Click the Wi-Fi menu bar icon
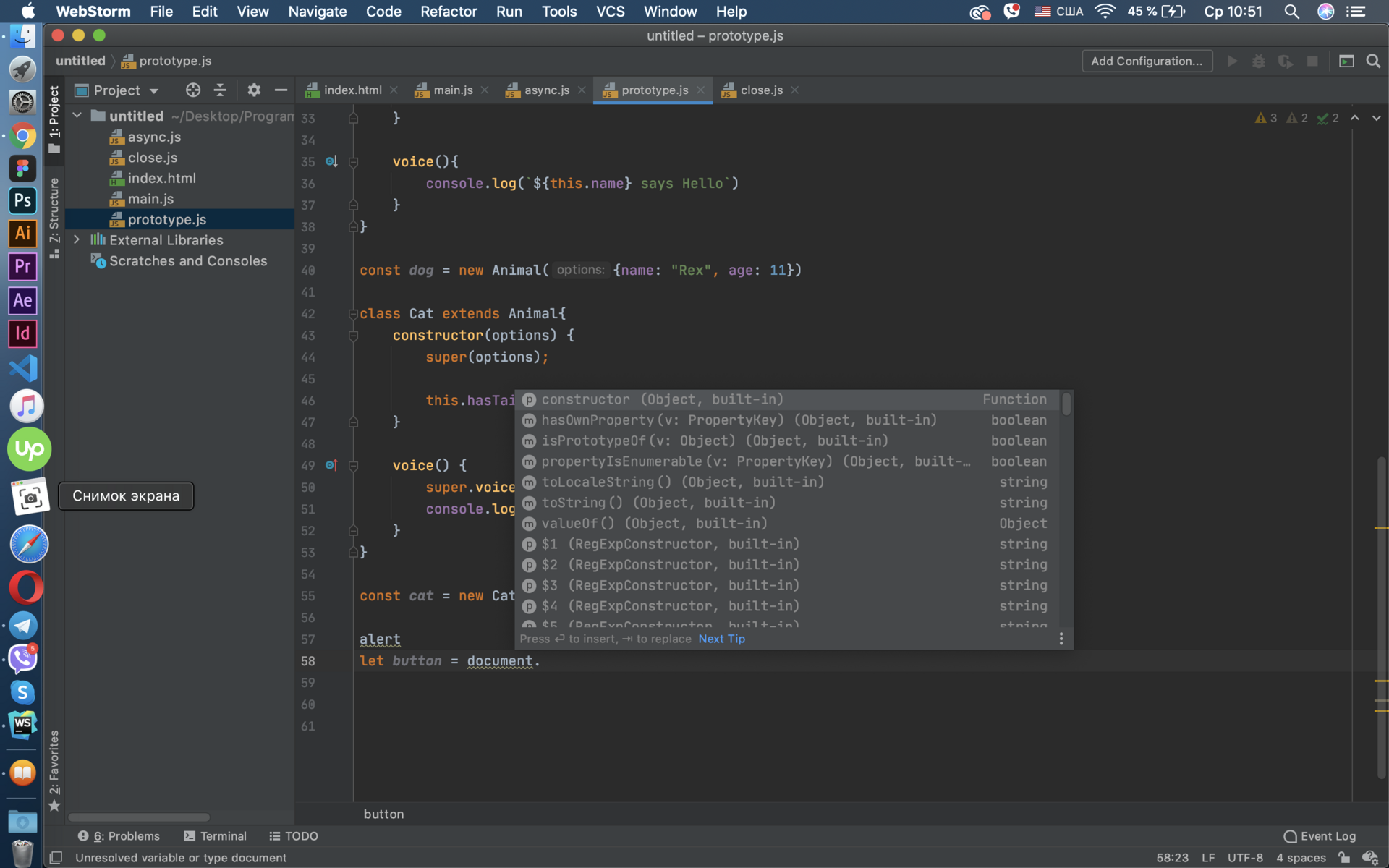Screen dimensions: 1389x868 pyautogui.click(x=1105, y=12)
